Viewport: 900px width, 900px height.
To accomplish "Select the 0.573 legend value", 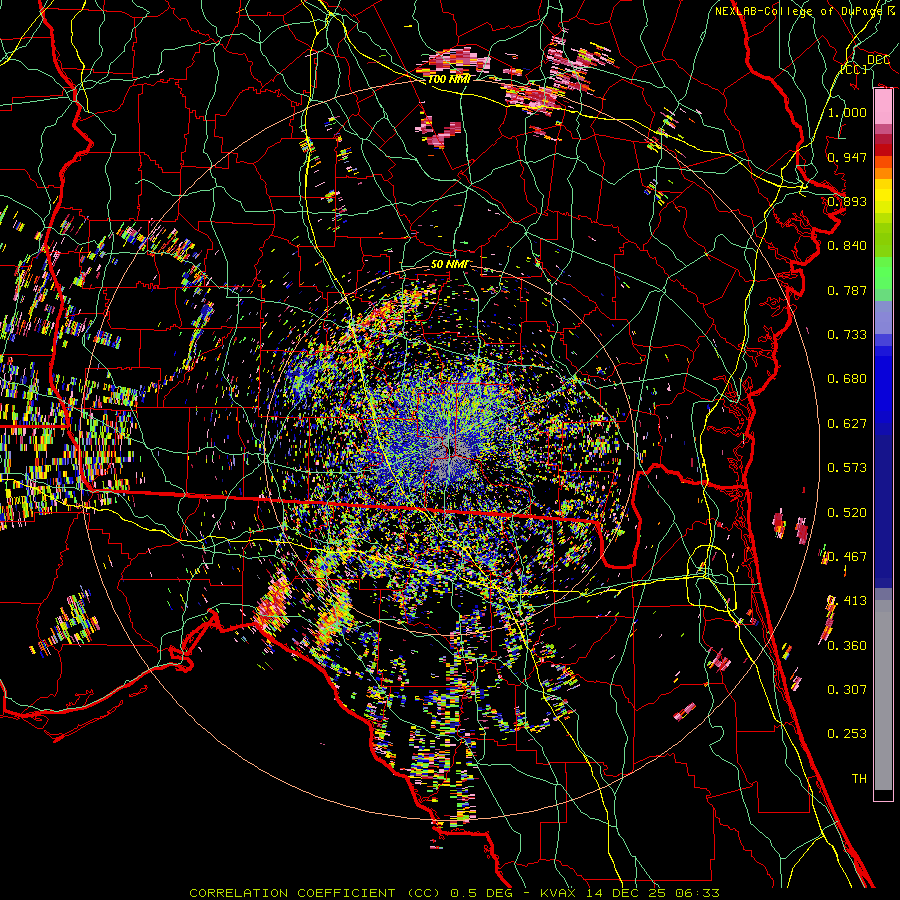I will pyautogui.click(x=847, y=468).
